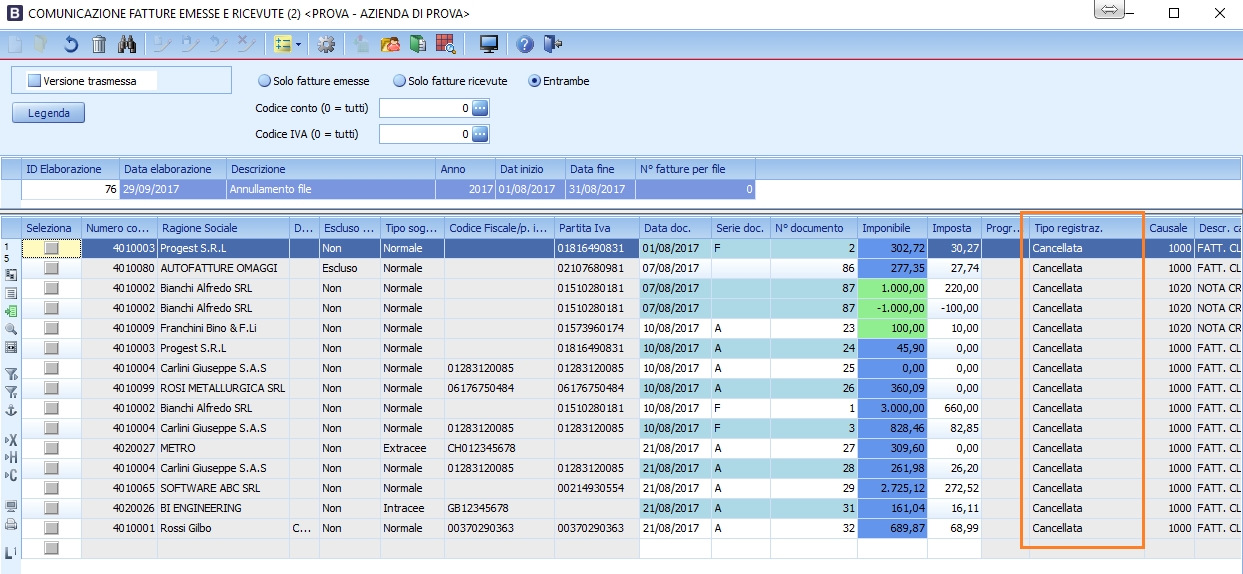Tick the Versione trasmessa checkbox
Viewport: 1243px width, 574px height.
pyautogui.click(x=34, y=81)
